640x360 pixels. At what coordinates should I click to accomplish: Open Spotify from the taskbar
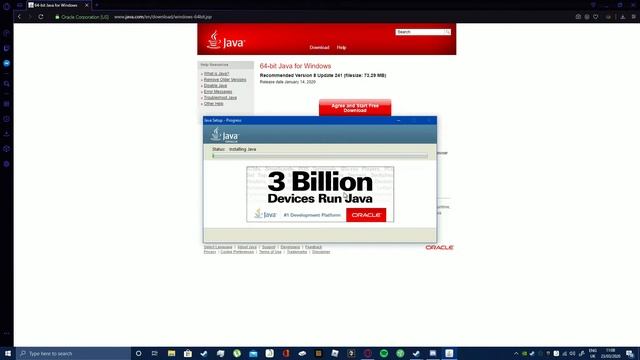tap(384, 353)
